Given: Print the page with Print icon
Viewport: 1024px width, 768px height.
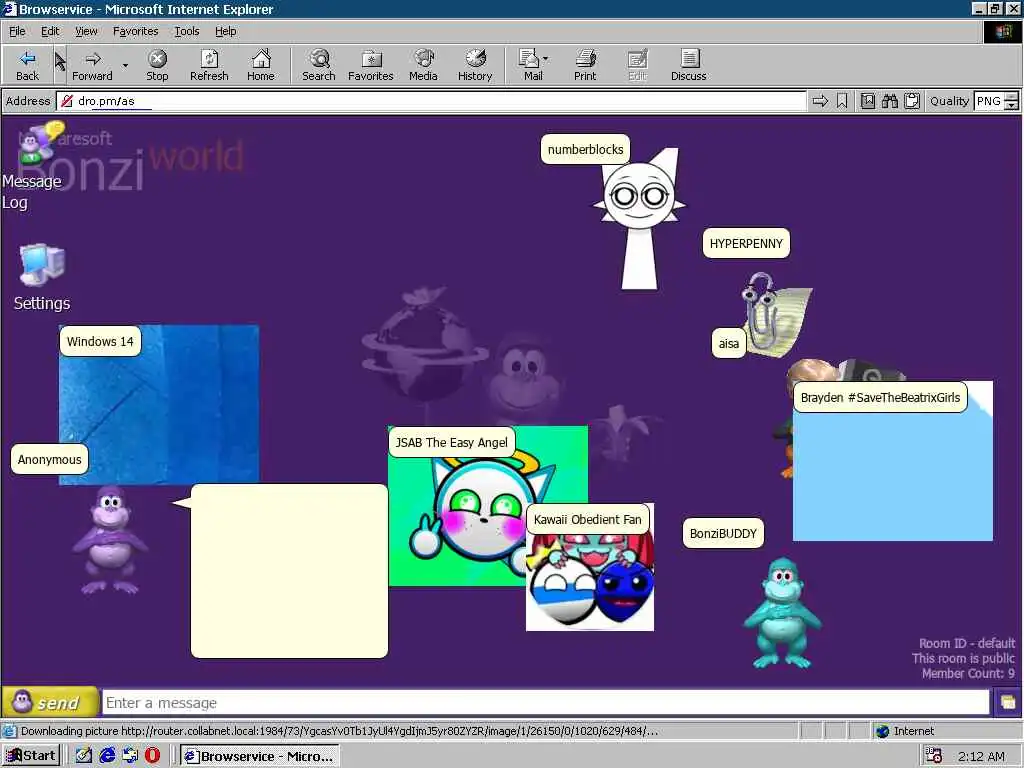Looking at the screenshot, I should point(585,65).
